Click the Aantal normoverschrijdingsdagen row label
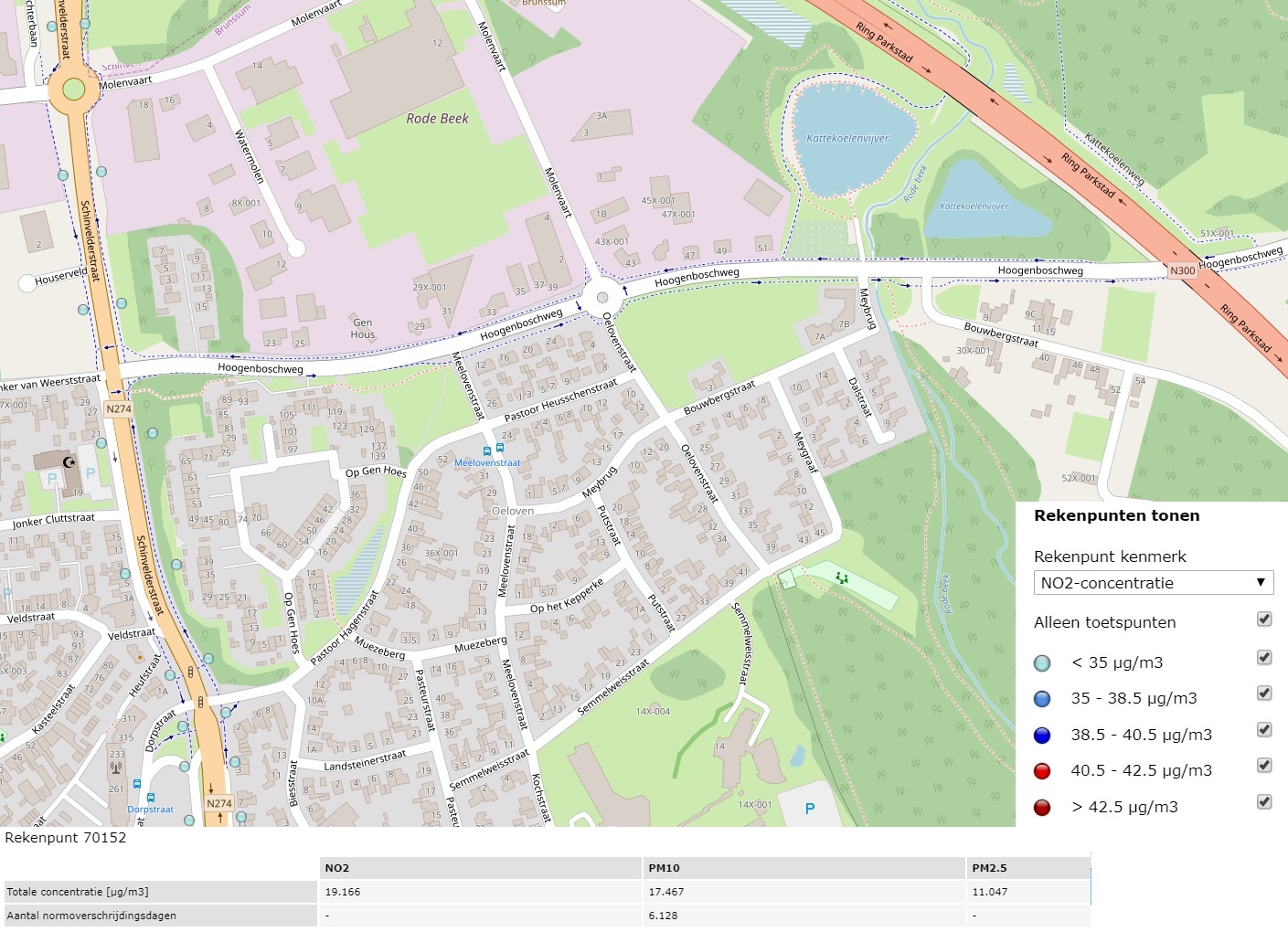This screenshot has height=932, width=1288. click(x=91, y=916)
